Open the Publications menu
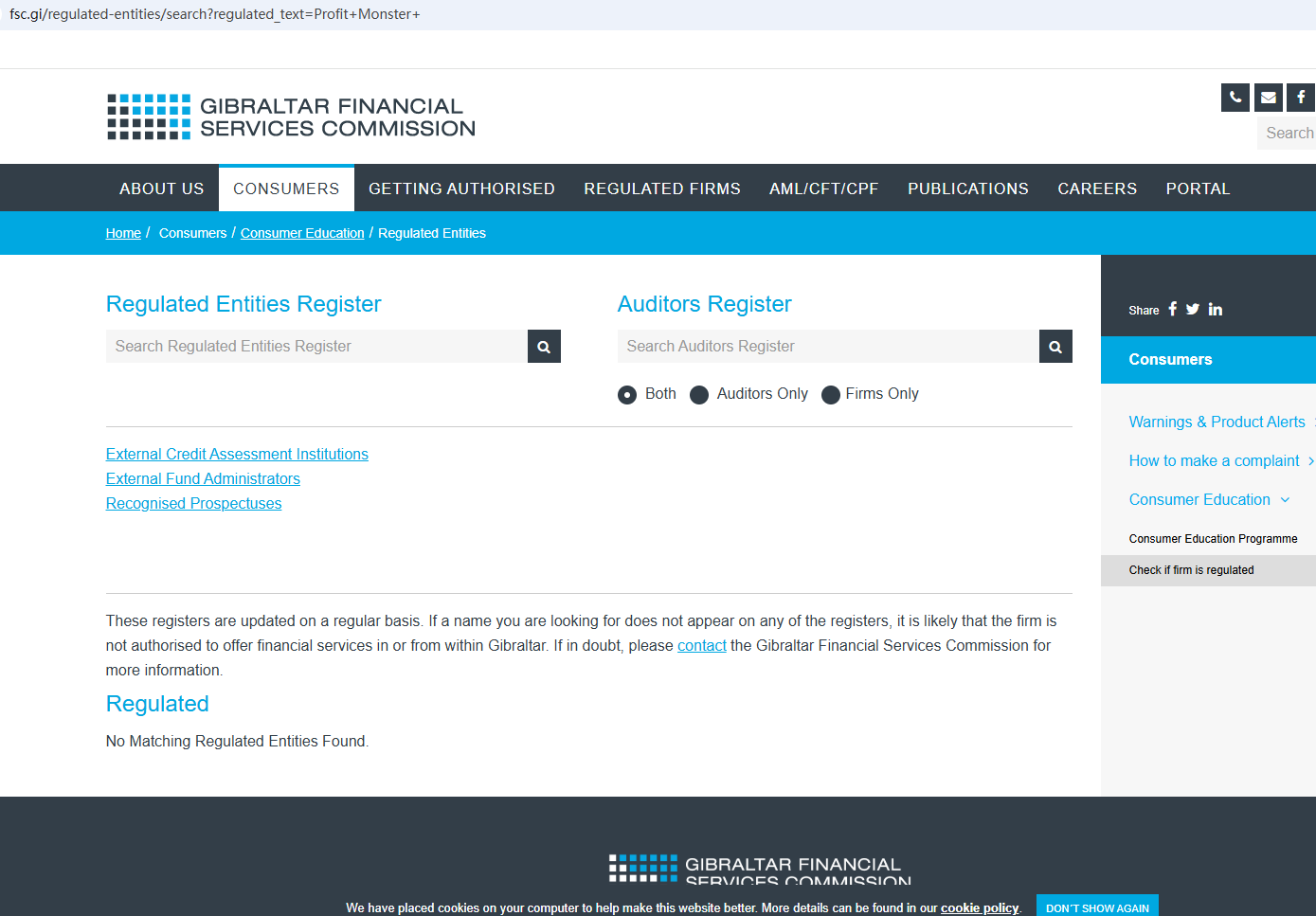This screenshot has width=1316, height=916. (968, 189)
